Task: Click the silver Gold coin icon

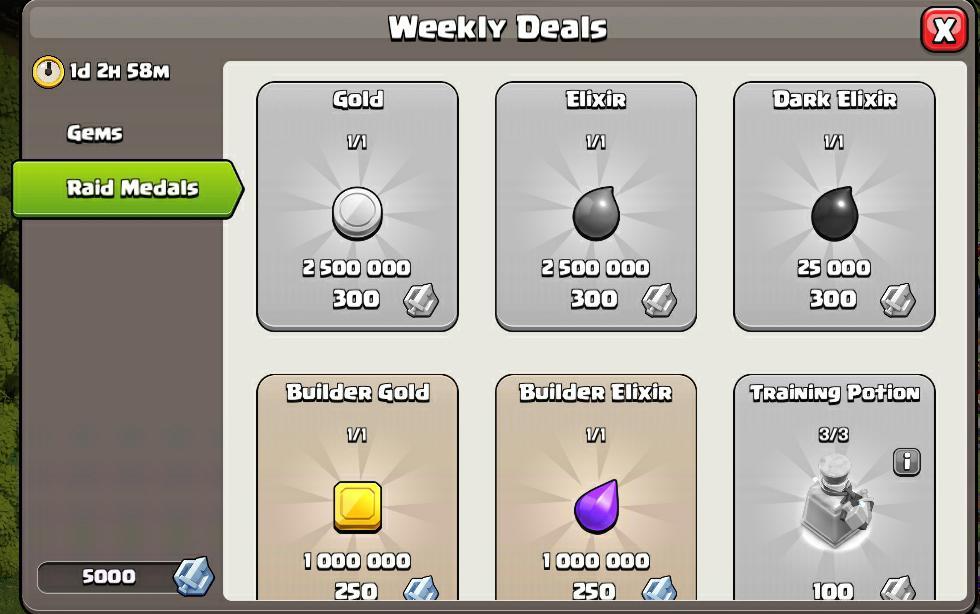Action: pyautogui.click(x=357, y=214)
